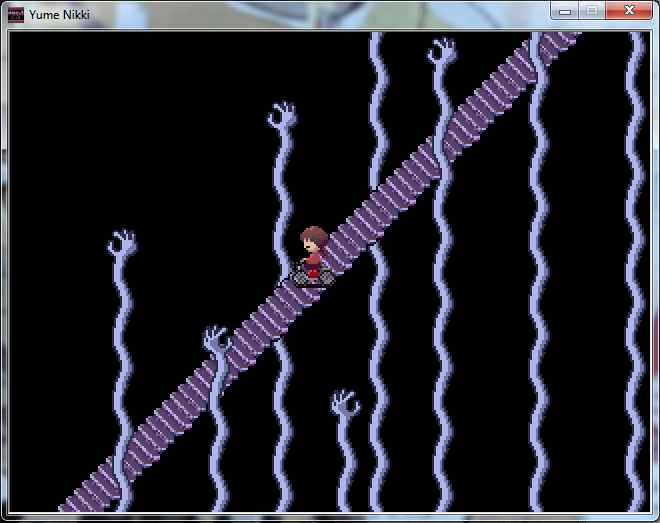Close the Yume Nikki window

[x=629, y=11]
